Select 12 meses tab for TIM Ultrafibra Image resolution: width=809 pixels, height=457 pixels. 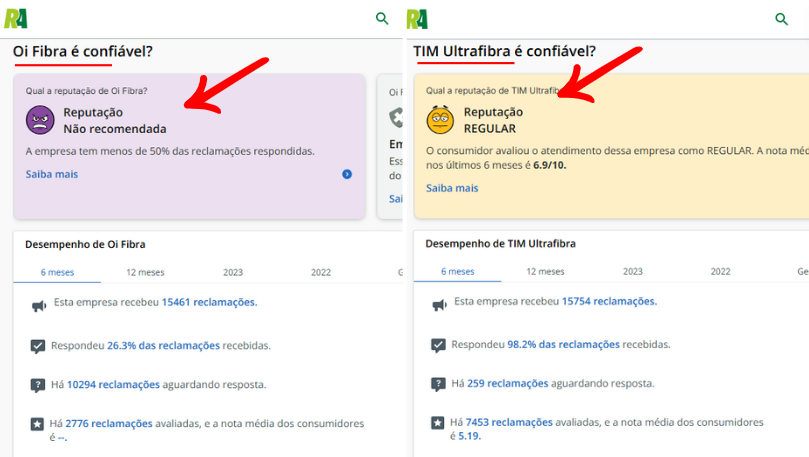pos(545,271)
